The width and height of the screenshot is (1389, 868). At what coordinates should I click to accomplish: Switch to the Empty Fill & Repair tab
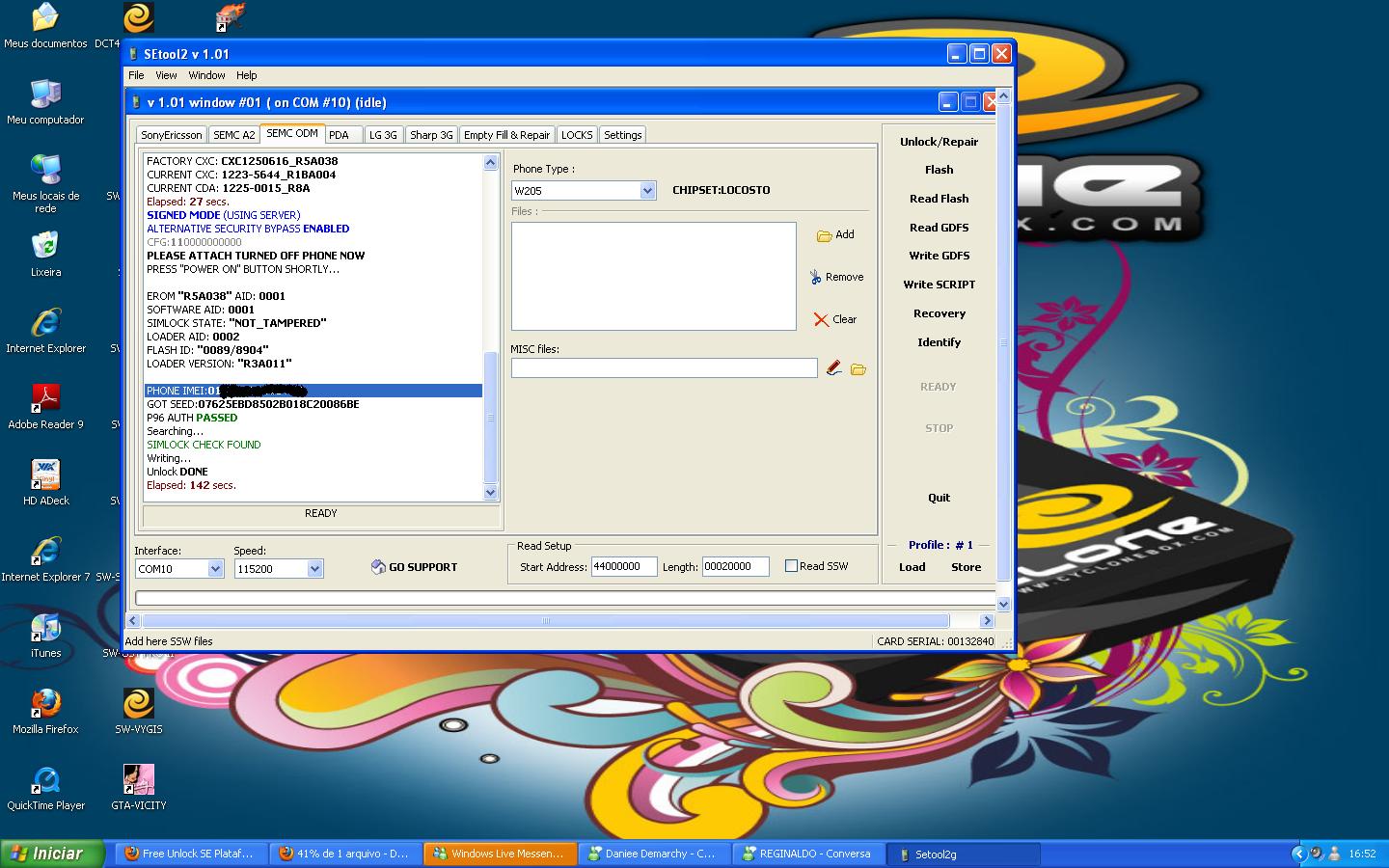tap(506, 135)
